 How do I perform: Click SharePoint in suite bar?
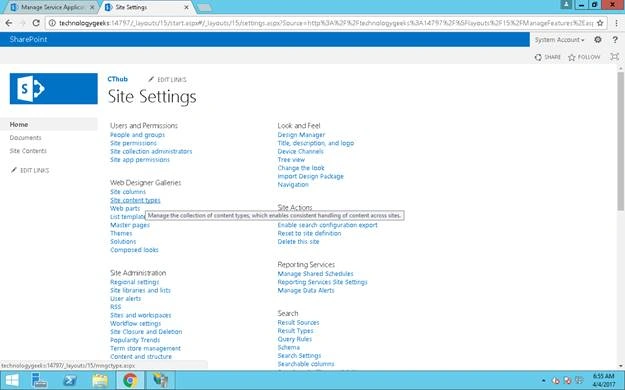click(x=28, y=39)
